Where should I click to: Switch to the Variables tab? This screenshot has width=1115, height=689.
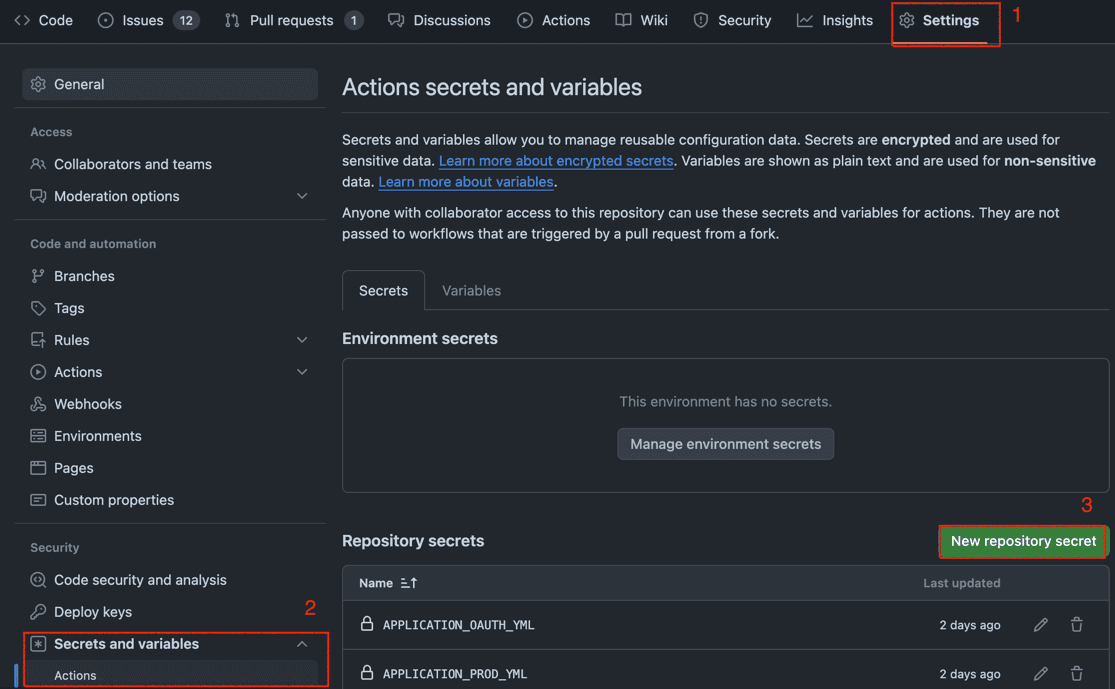tap(471, 290)
